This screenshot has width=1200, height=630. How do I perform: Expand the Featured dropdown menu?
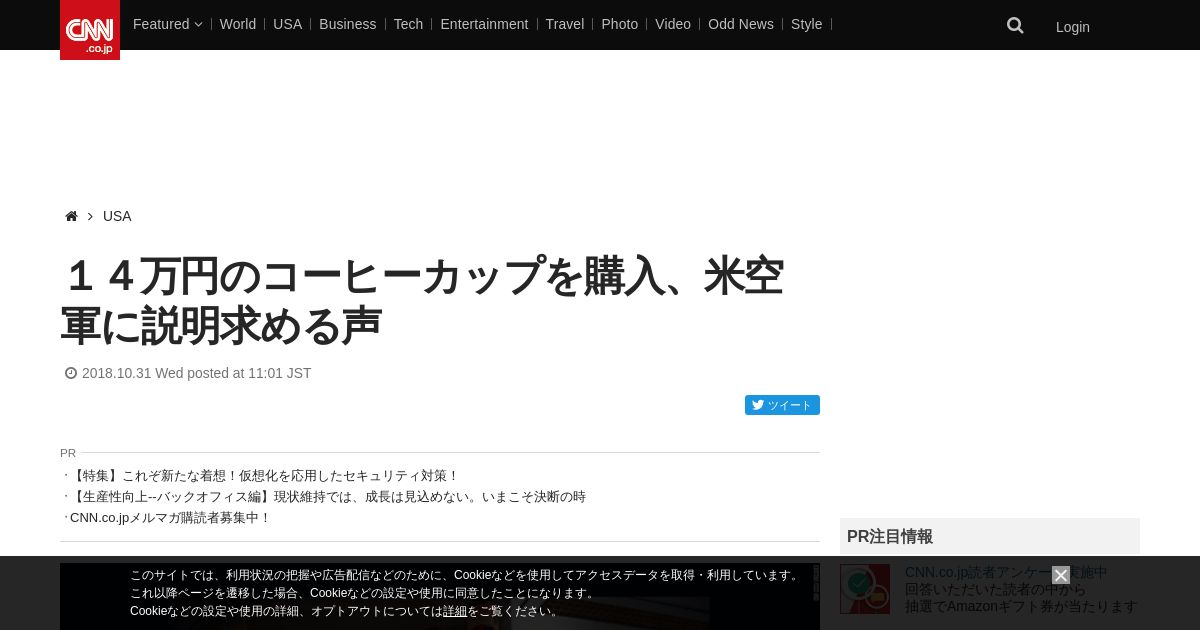click(168, 24)
